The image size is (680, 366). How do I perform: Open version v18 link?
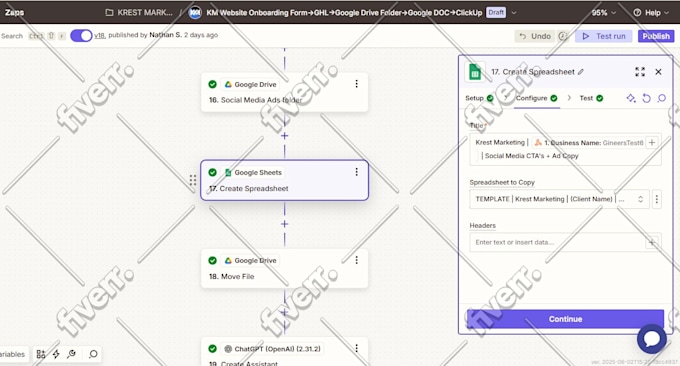pos(99,36)
